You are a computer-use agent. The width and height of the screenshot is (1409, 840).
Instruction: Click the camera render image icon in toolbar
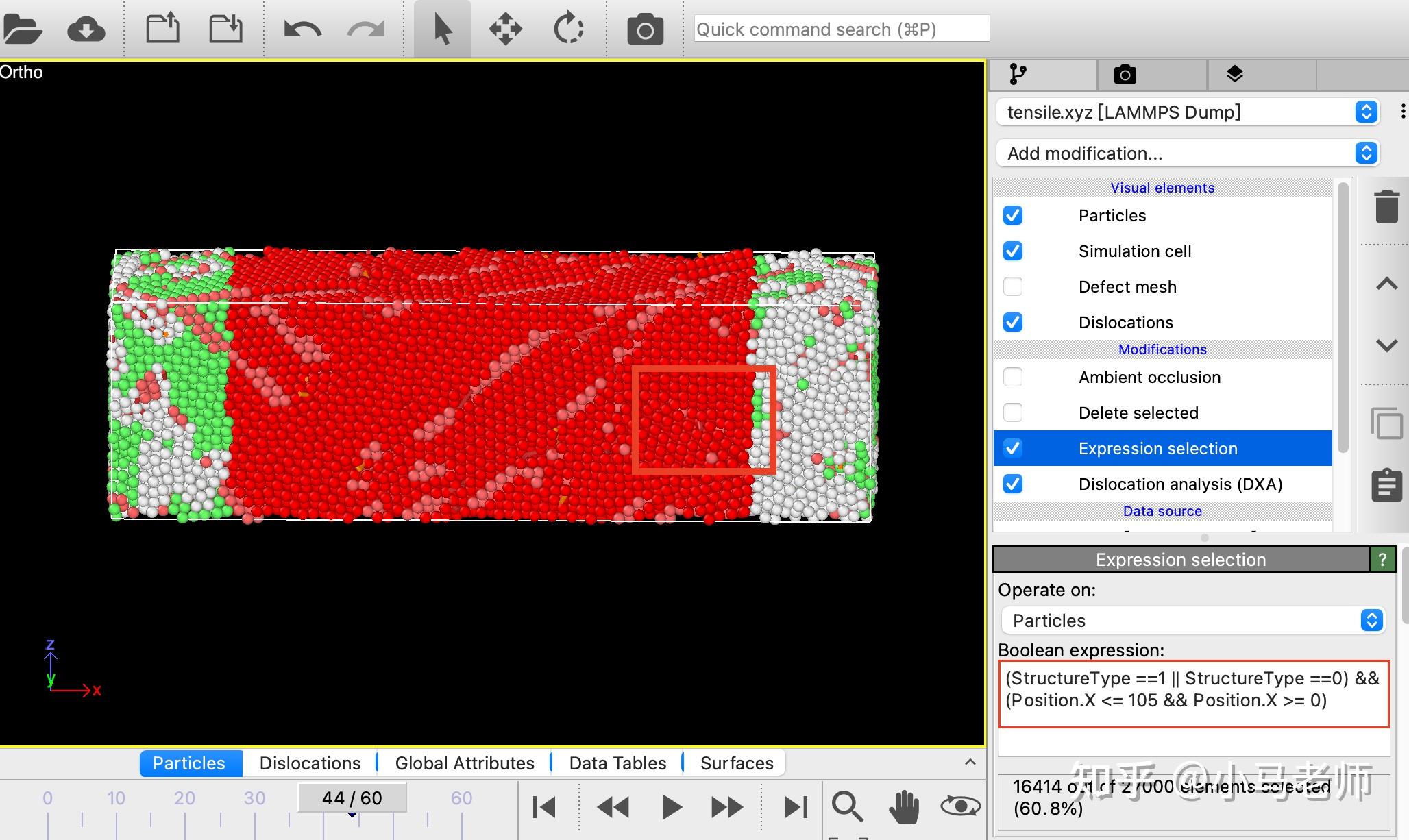pyautogui.click(x=644, y=29)
